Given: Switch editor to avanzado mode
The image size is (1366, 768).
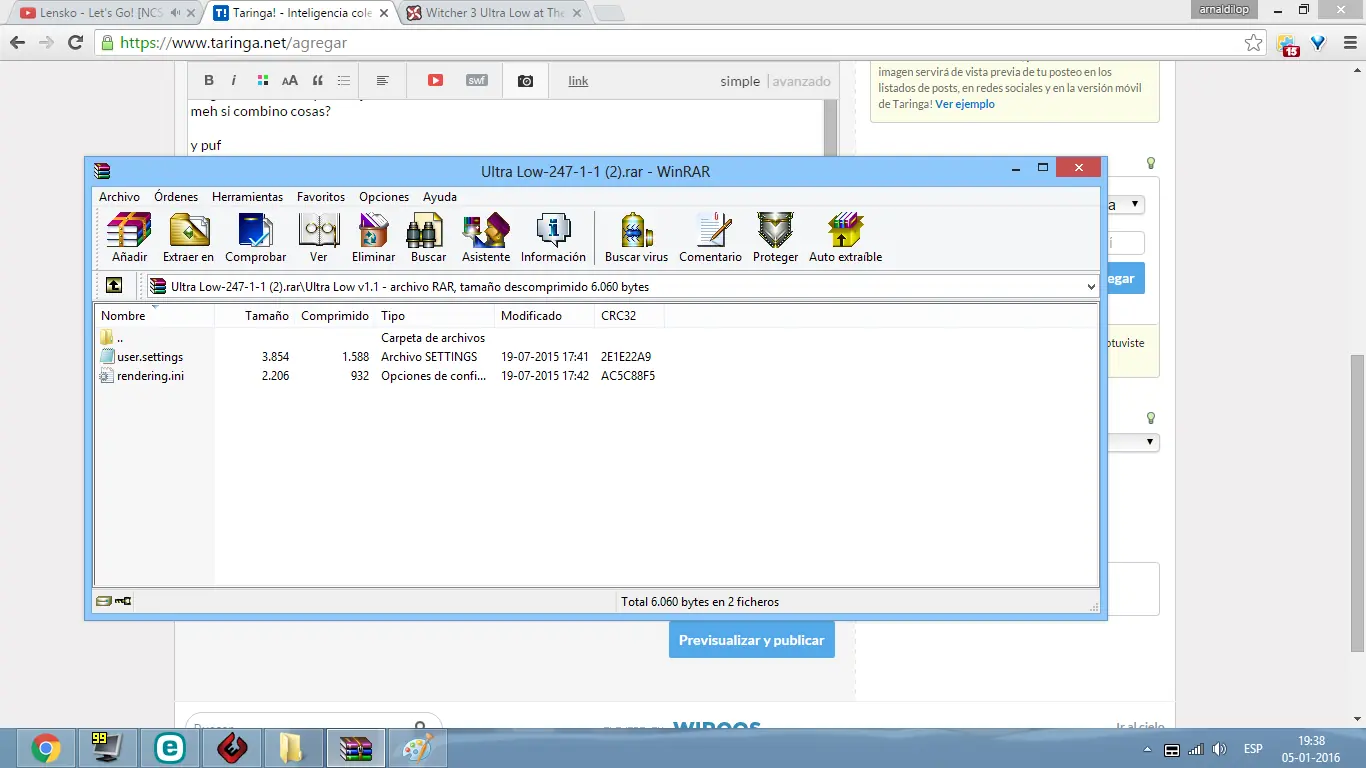Looking at the screenshot, I should click(x=801, y=81).
